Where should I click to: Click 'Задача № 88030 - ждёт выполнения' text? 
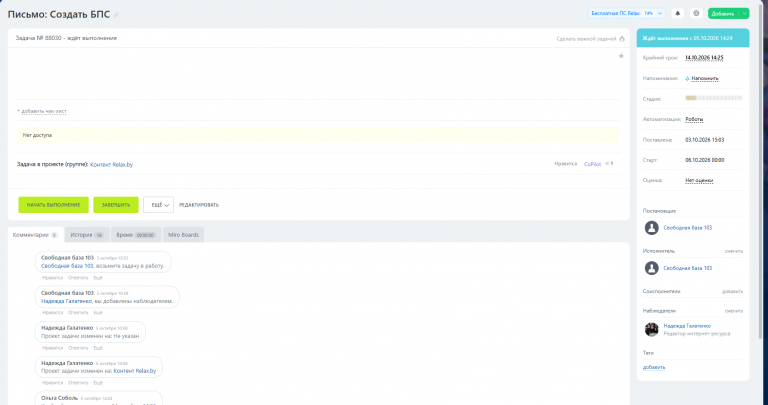(66, 38)
